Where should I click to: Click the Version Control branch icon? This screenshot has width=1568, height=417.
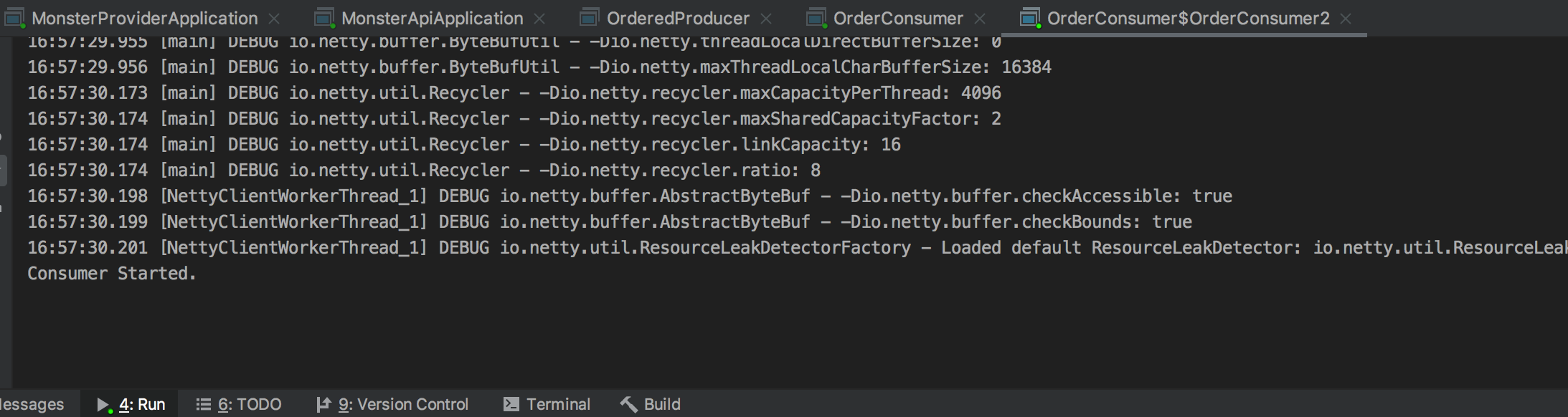(323, 405)
